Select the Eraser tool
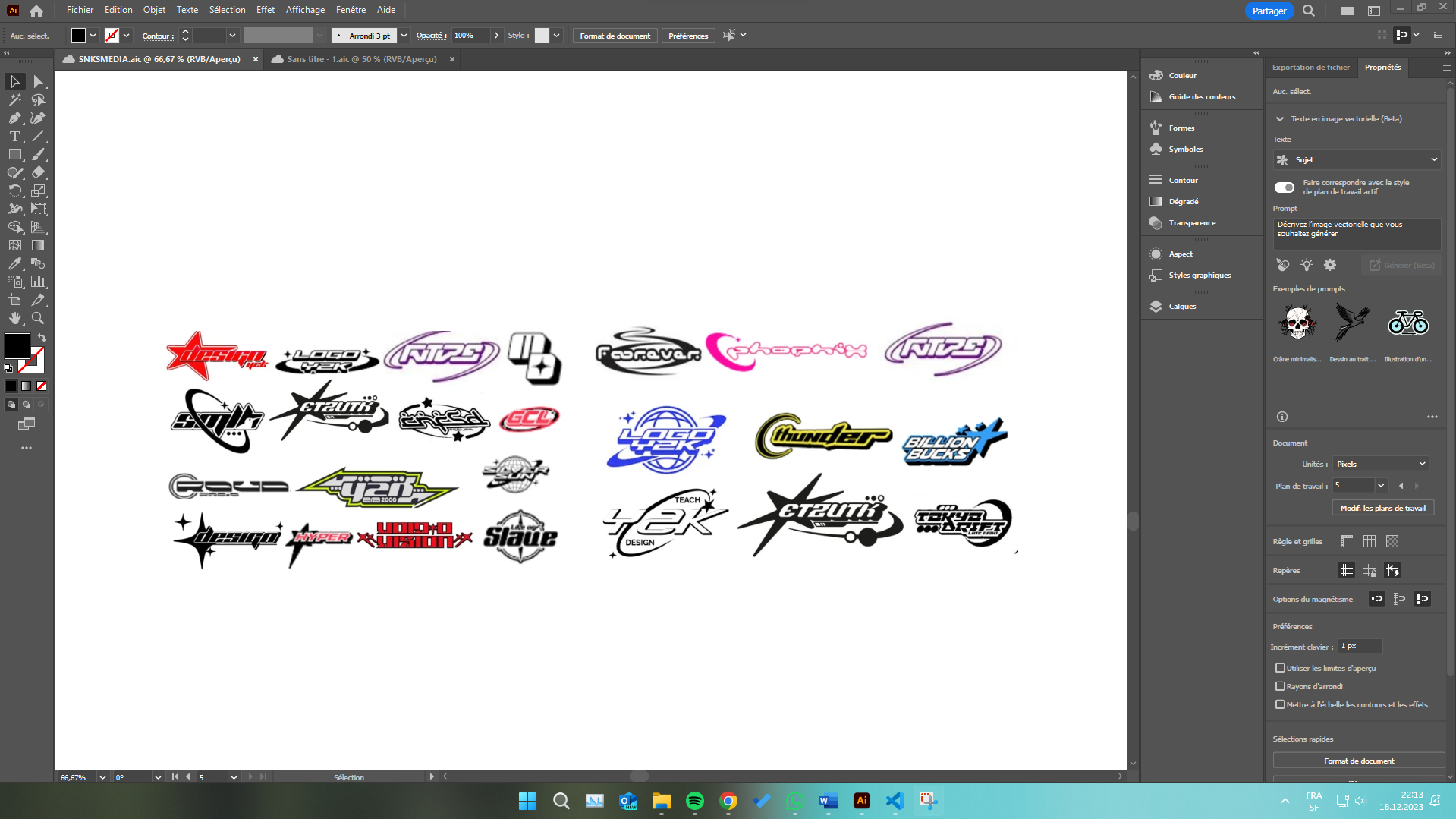1456x819 pixels. tap(38, 172)
